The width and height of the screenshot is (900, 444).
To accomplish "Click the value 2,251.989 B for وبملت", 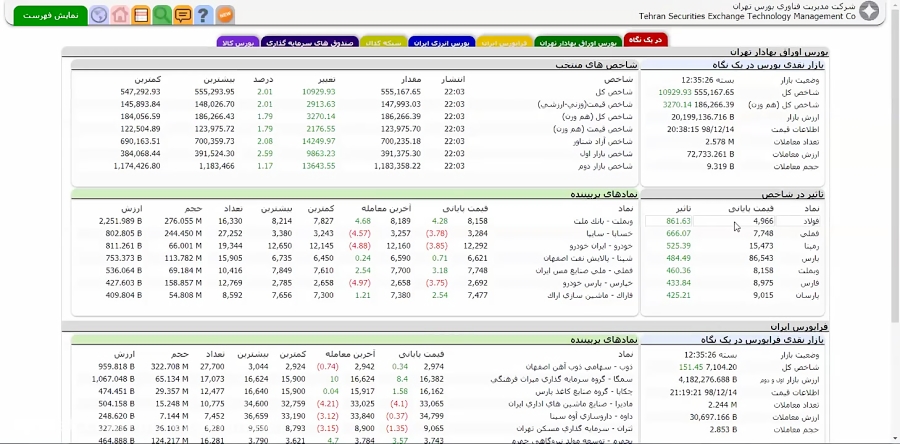I will click(121, 221).
